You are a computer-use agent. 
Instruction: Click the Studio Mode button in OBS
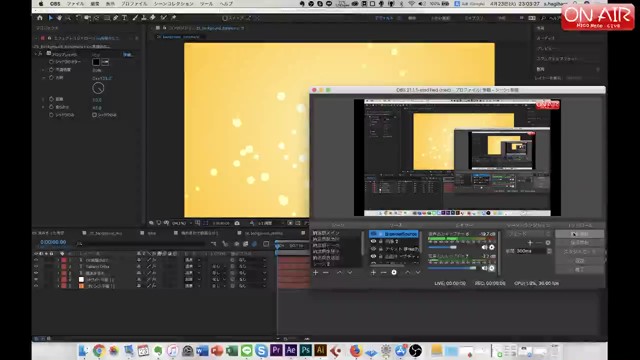[579, 252]
